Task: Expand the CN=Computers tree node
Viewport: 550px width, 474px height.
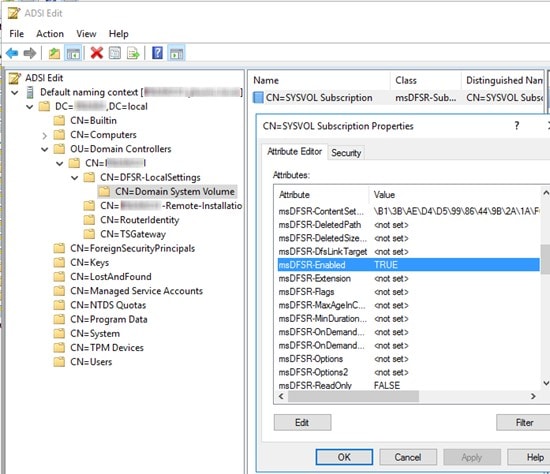Action: (45, 135)
